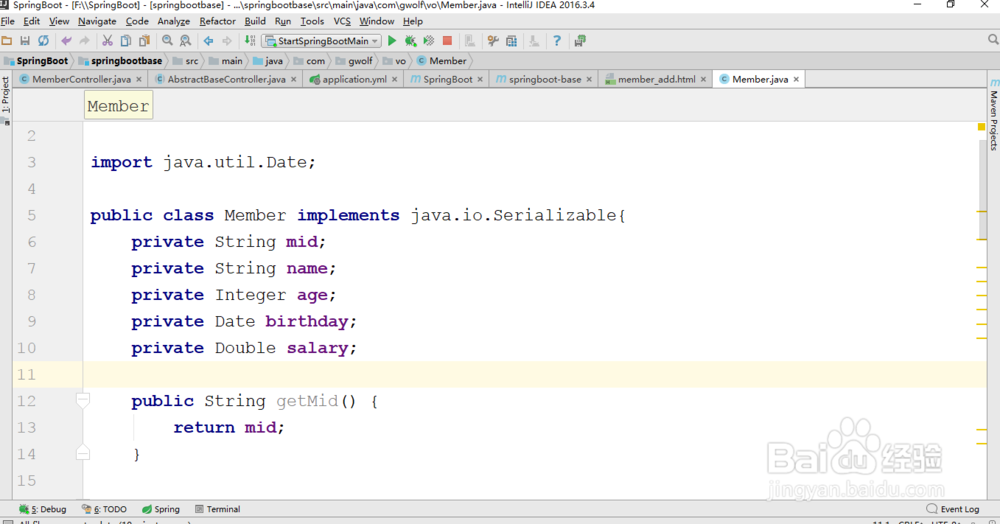Open the Debug tool window
Viewport: 1000px width, 524px height.
click(43, 509)
